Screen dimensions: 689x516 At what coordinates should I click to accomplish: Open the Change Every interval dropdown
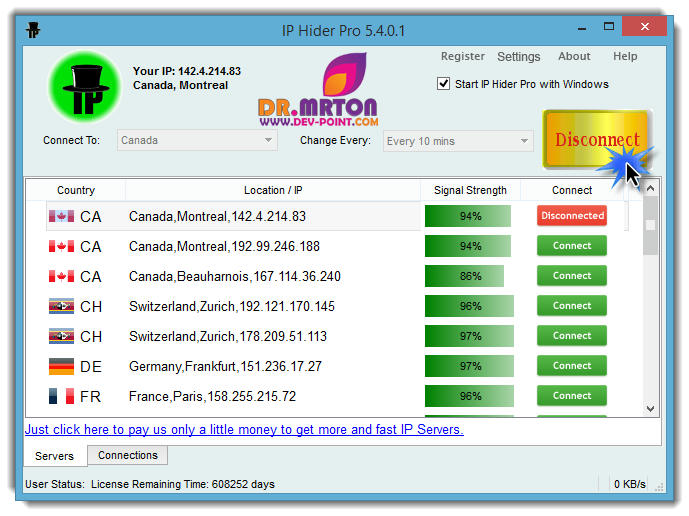458,141
